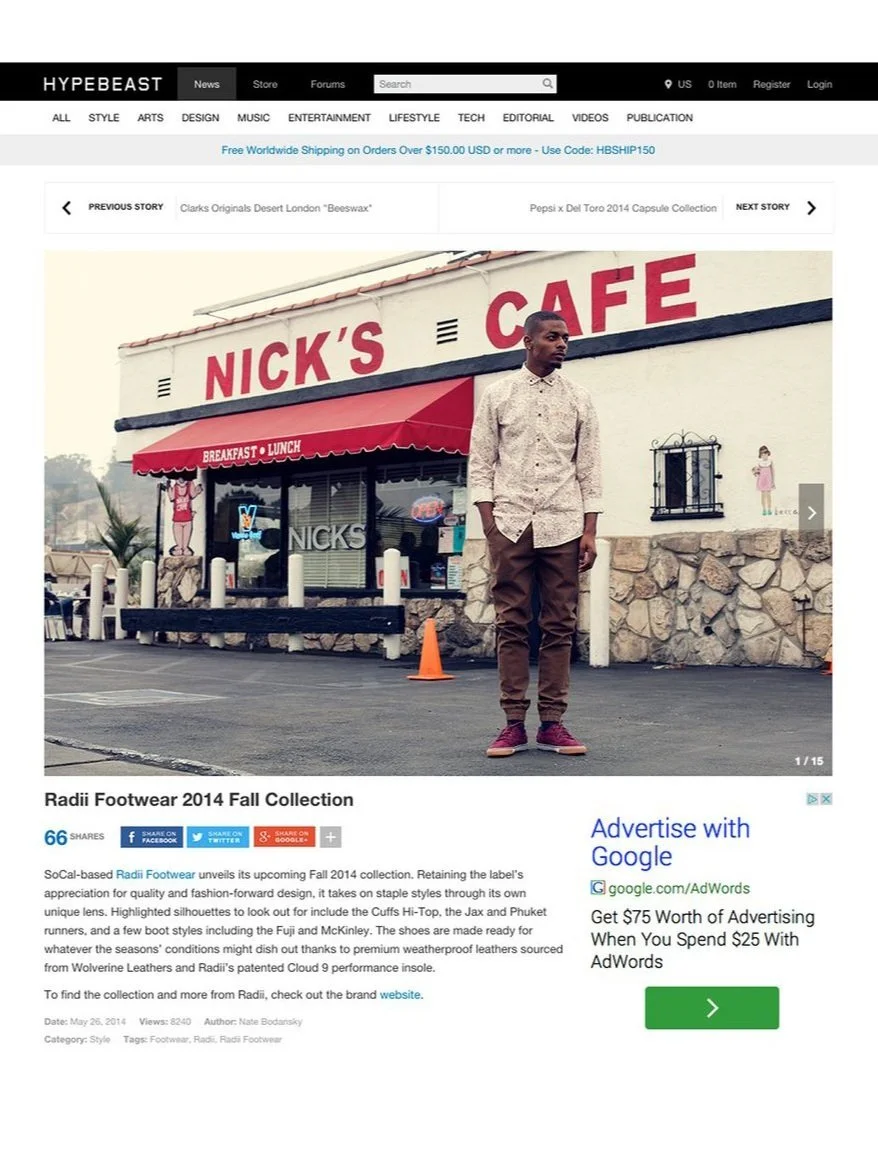Share on Twitter button

click(x=218, y=837)
